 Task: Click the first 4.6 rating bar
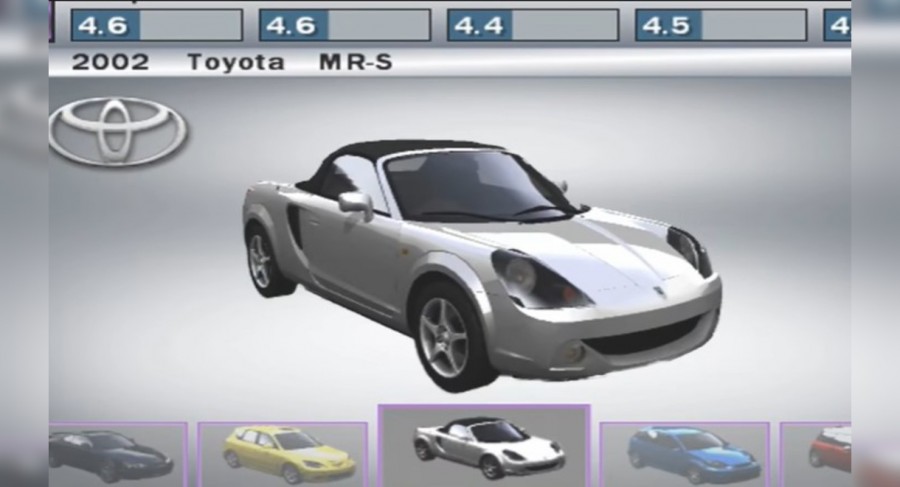pos(157,25)
